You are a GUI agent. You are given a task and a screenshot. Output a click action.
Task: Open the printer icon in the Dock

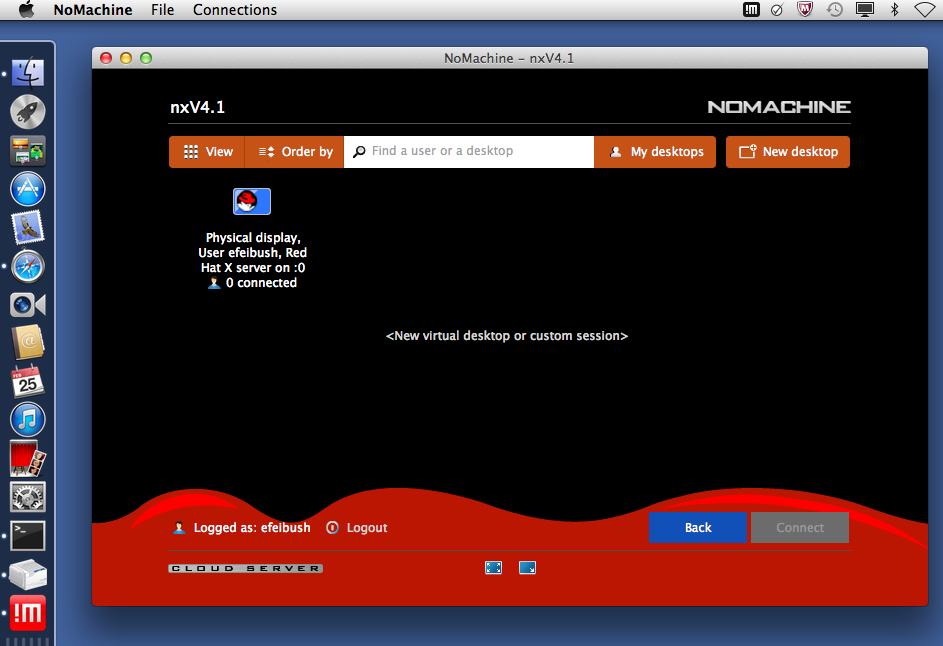[x=28, y=574]
